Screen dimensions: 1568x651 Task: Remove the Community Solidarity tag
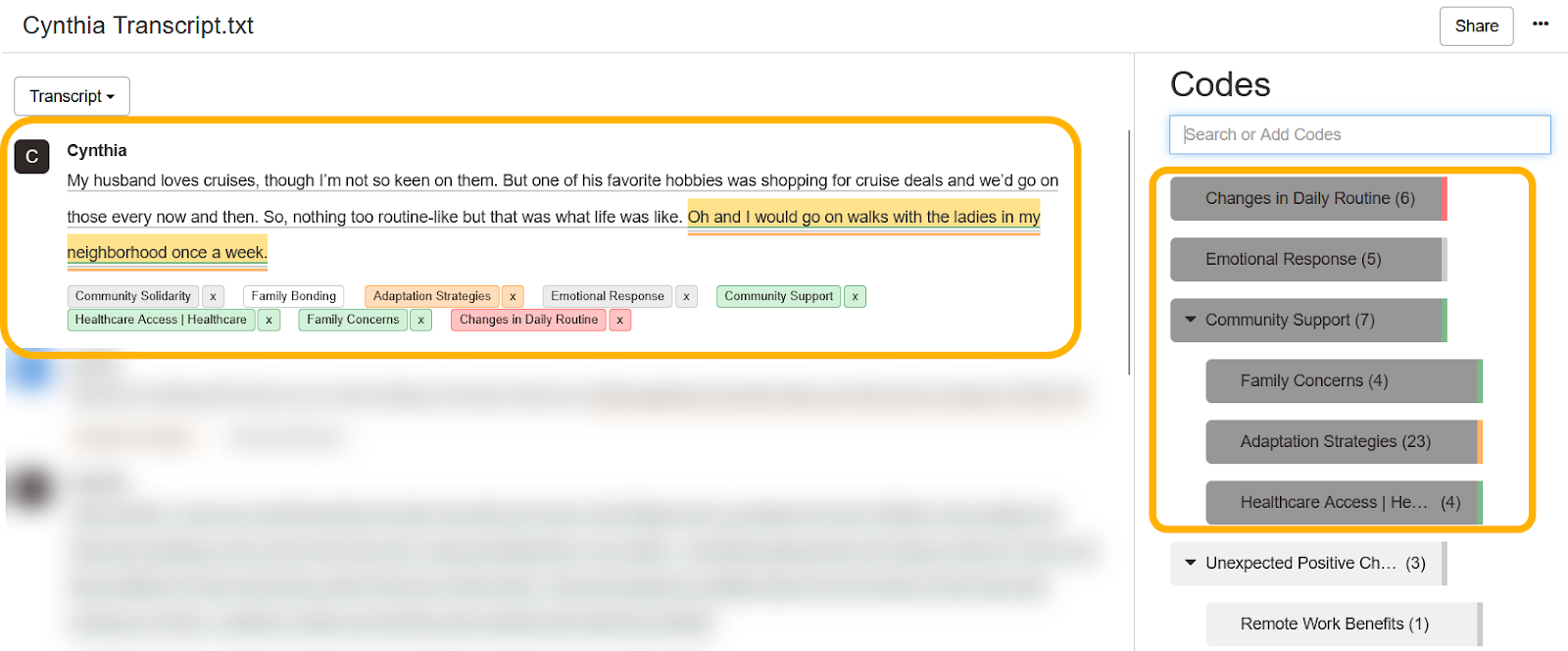coord(213,296)
